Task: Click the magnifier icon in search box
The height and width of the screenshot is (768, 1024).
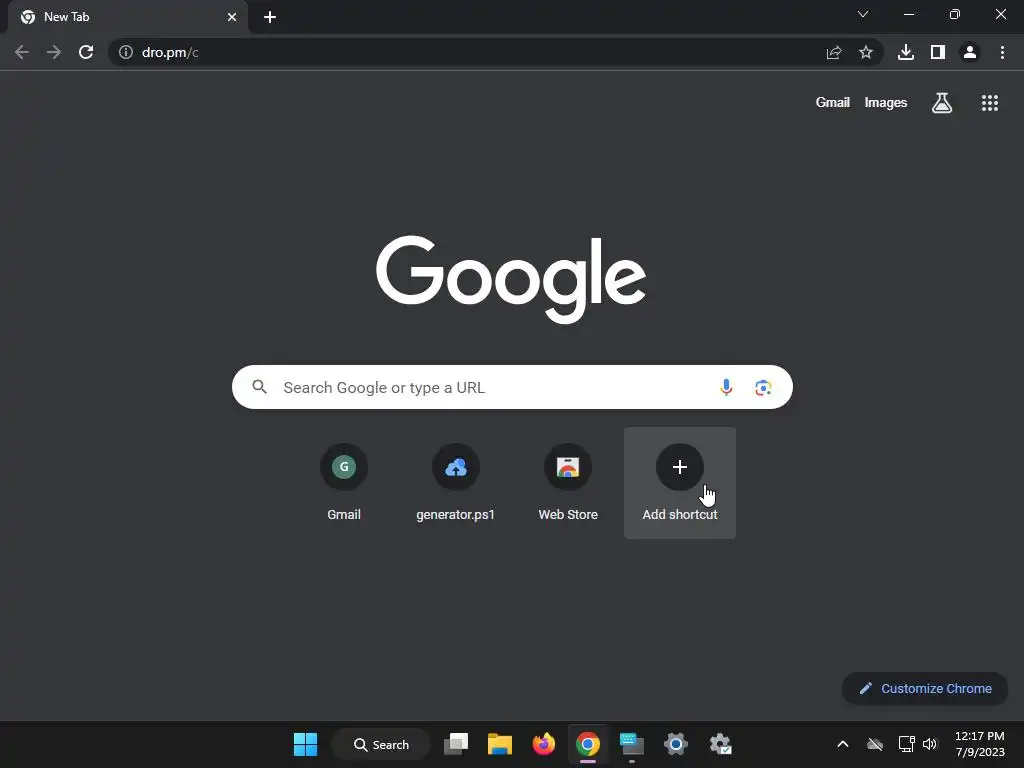Action: tap(259, 387)
